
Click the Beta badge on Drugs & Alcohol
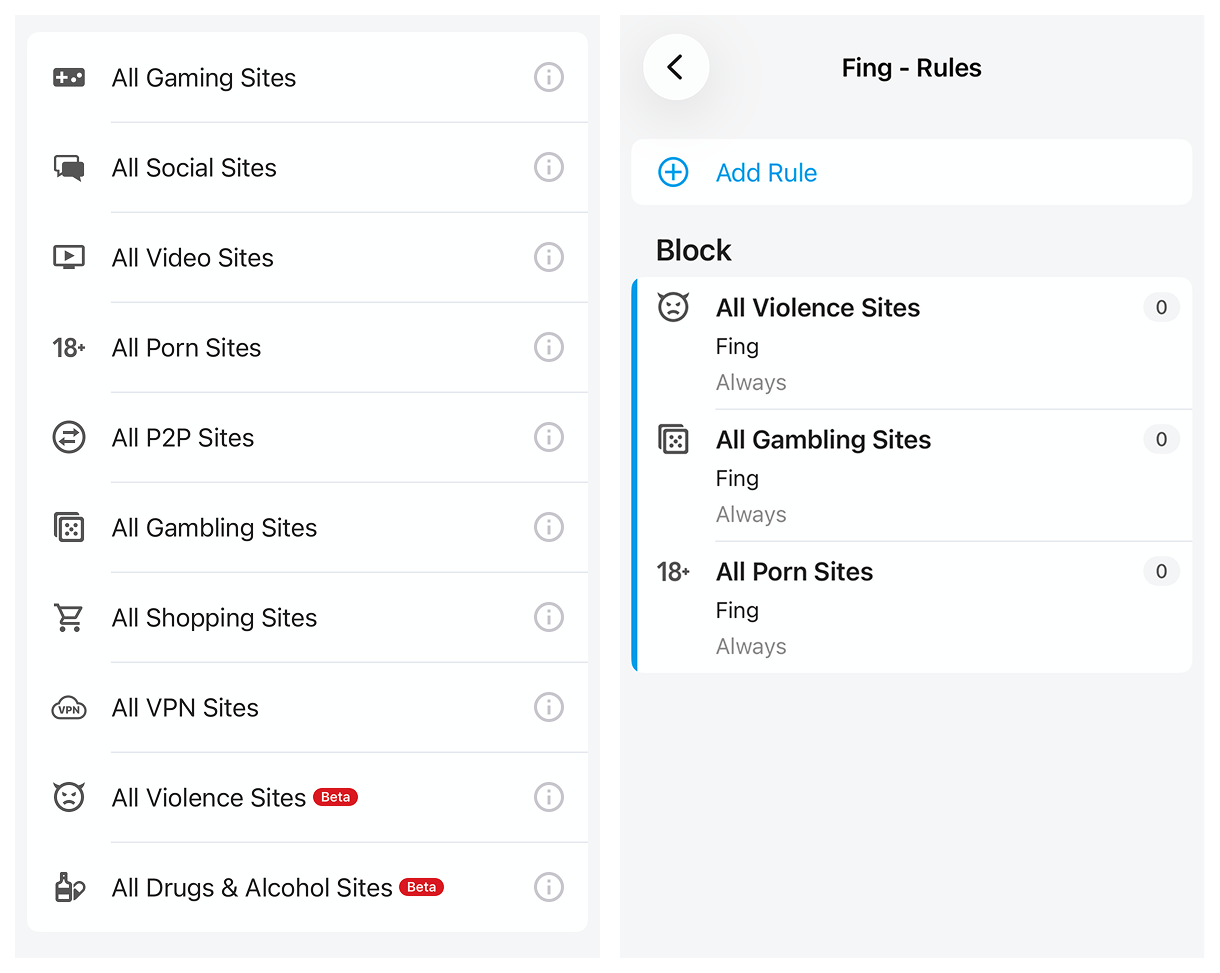421,887
